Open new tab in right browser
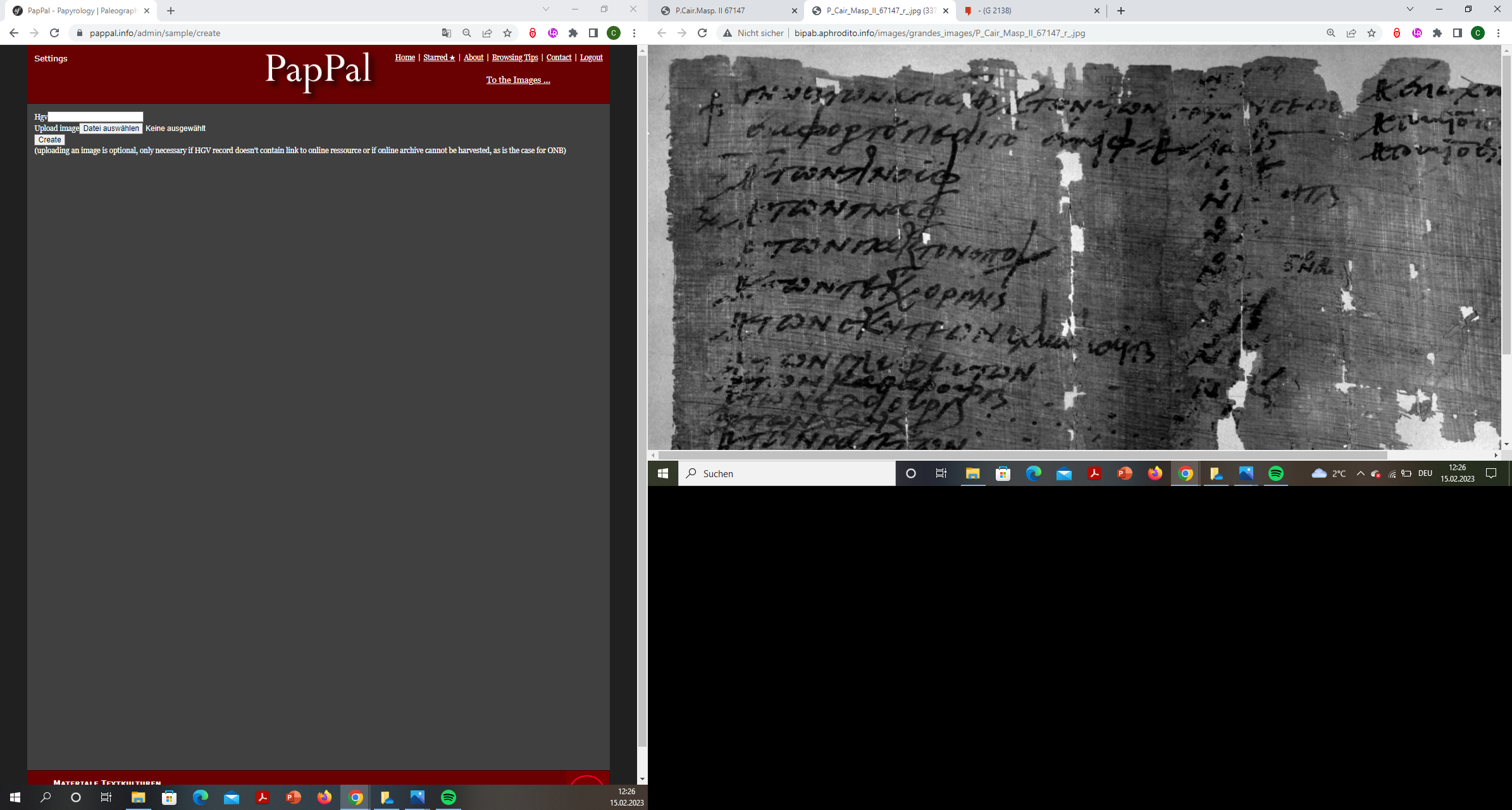The width and height of the screenshot is (1512, 810). click(x=1121, y=11)
